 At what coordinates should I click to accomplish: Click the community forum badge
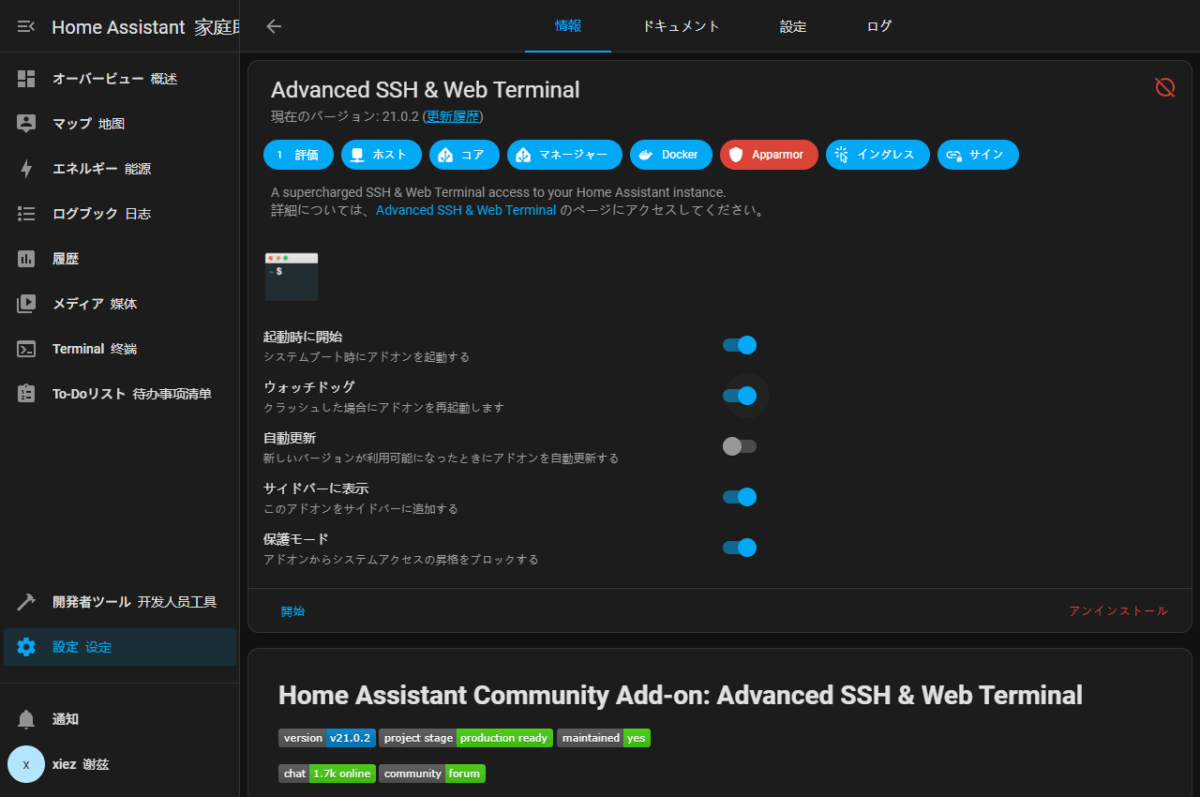pyautogui.click(x=432, y=773)
